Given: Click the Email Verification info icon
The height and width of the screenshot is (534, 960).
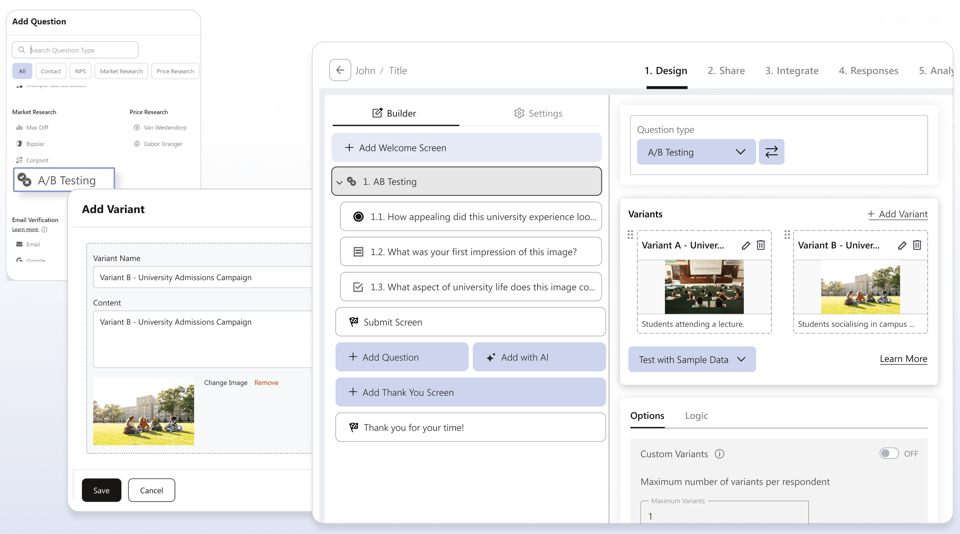Looking at the screenshot, I should tap(44, 230).
